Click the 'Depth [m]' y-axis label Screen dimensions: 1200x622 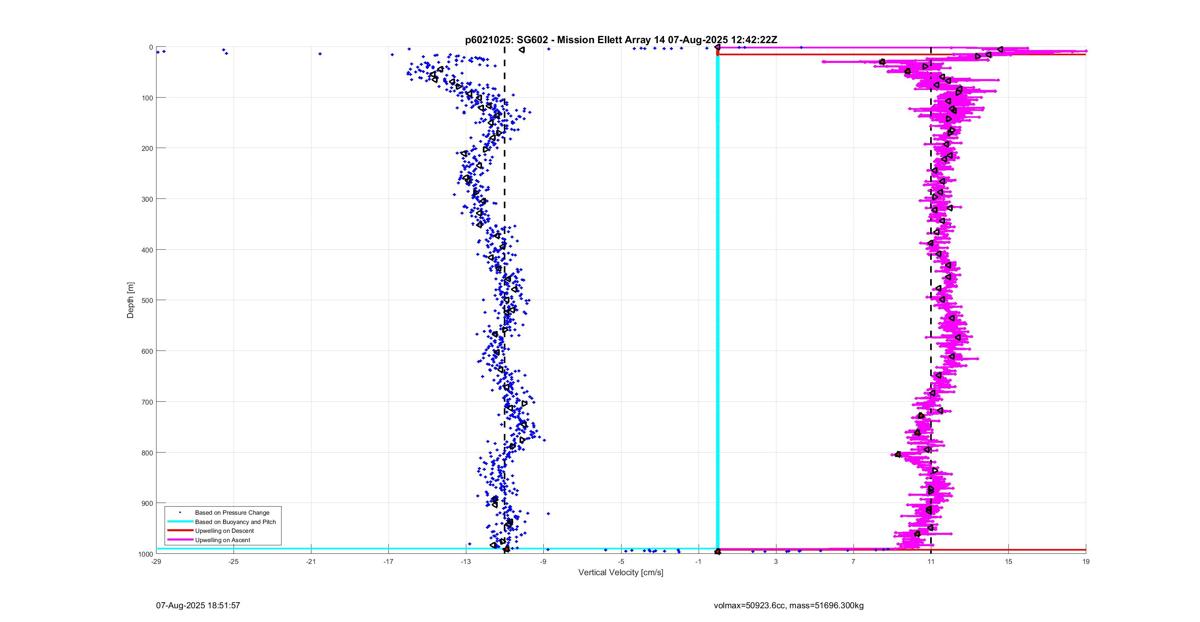pyautogui.click(x=130, y=300)
